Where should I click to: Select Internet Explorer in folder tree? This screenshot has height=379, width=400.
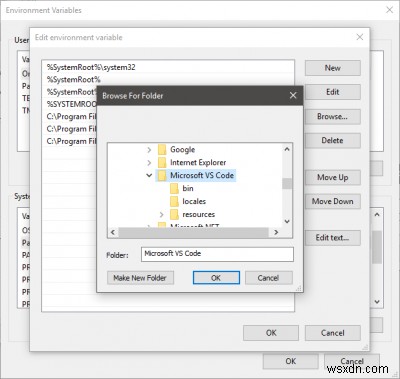tap(198, 163)
